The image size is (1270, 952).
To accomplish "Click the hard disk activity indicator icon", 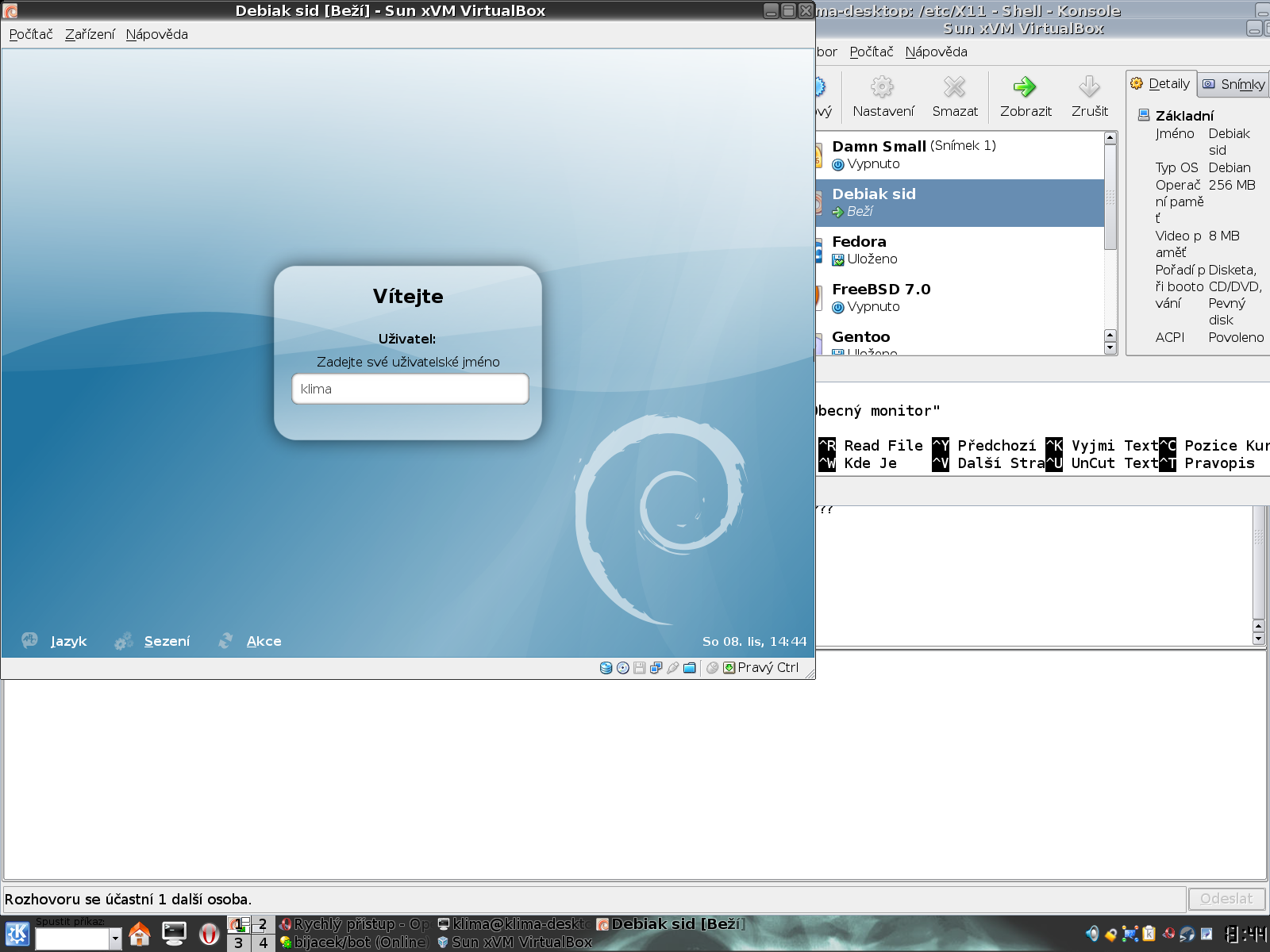I will [x=606, y=668].
